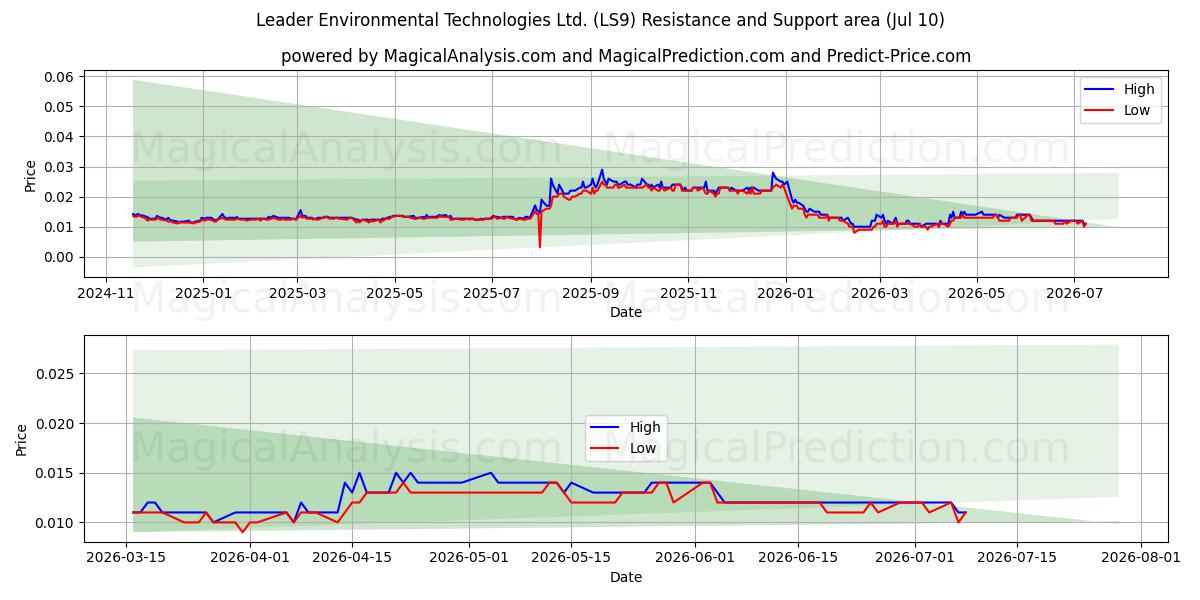Click 'Low' in the bottom chart legend

click(x=643, y=448)
